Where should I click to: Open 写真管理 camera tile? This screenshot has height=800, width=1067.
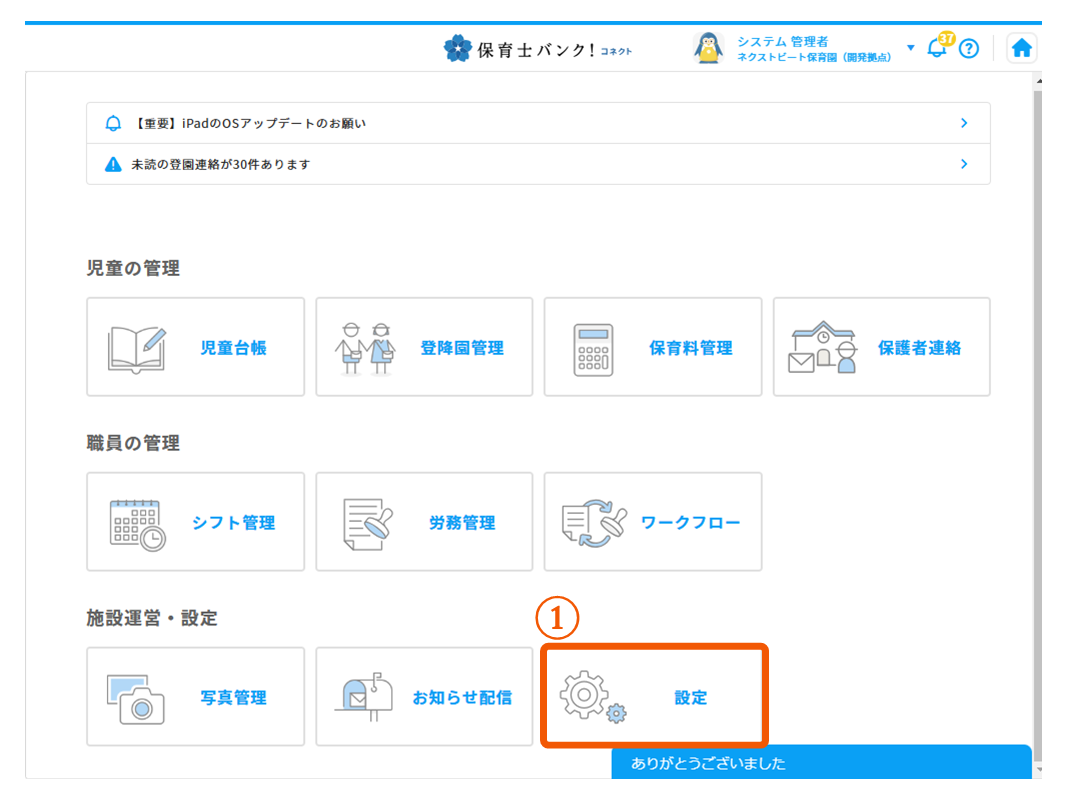click(x=195, y=697)
